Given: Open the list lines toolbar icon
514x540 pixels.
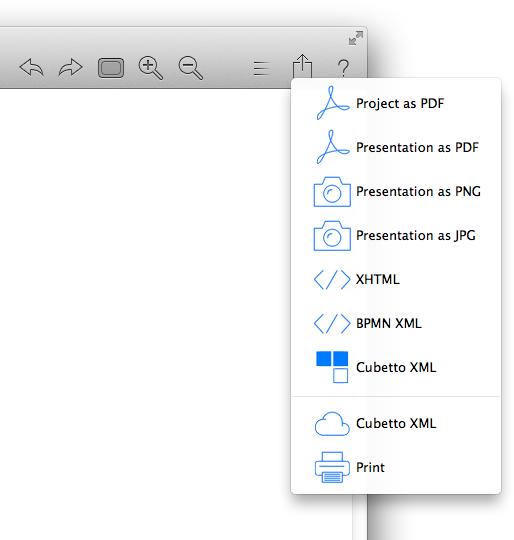Looking at the screenshot, I should [262, 68].
